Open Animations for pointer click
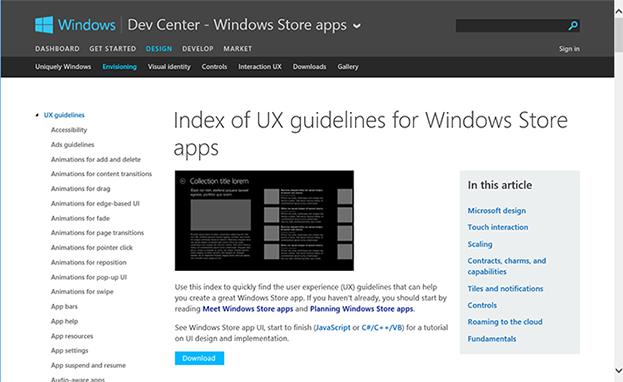 tap(92, 248)
